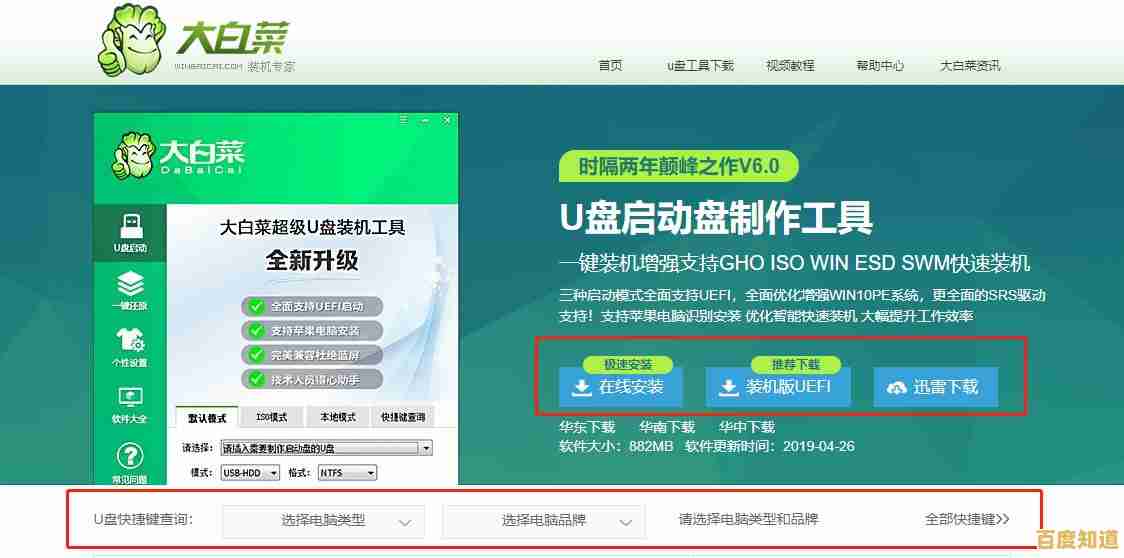Click the 大白菜超级U盘装机工具 title text

[x=313, y=228]
